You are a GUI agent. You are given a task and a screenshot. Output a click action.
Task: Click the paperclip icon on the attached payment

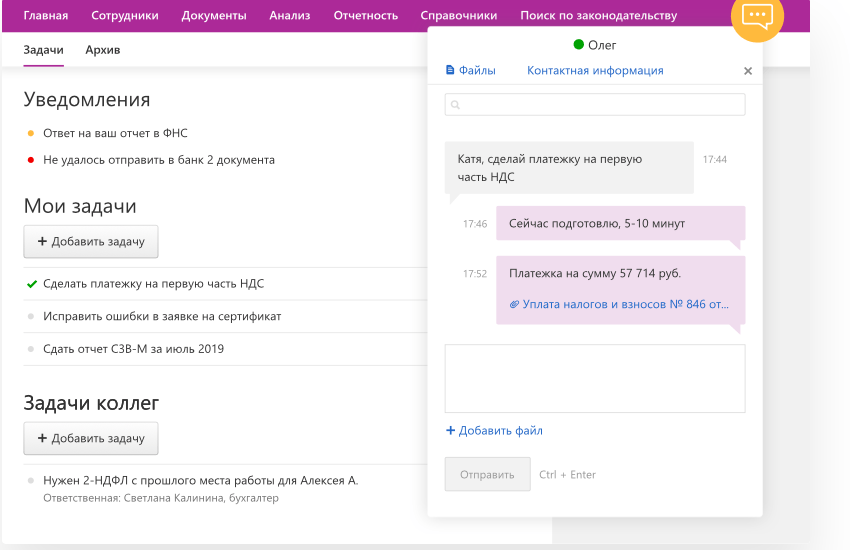[514, 304]
